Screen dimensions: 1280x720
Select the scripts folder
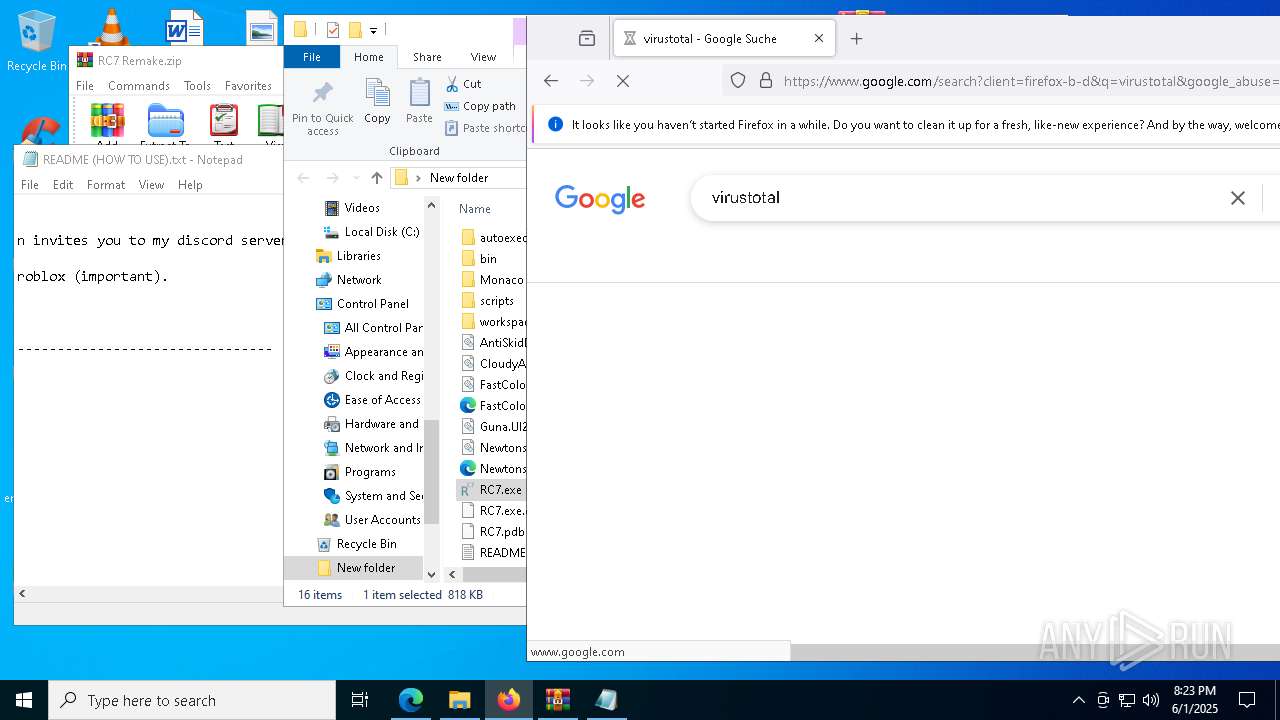point(497,301)
